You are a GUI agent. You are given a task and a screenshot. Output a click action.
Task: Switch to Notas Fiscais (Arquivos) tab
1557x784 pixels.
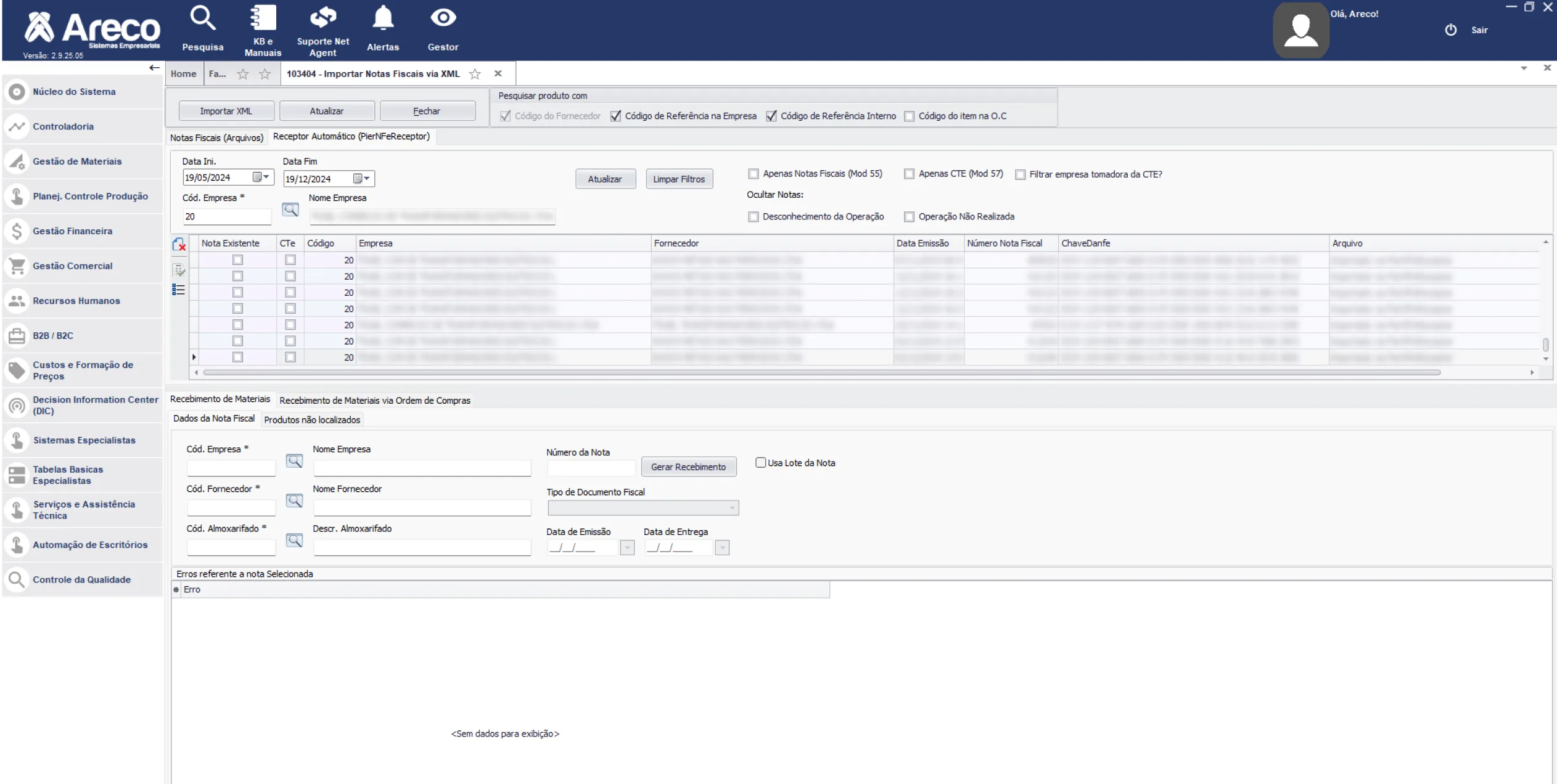coord(216,137)
